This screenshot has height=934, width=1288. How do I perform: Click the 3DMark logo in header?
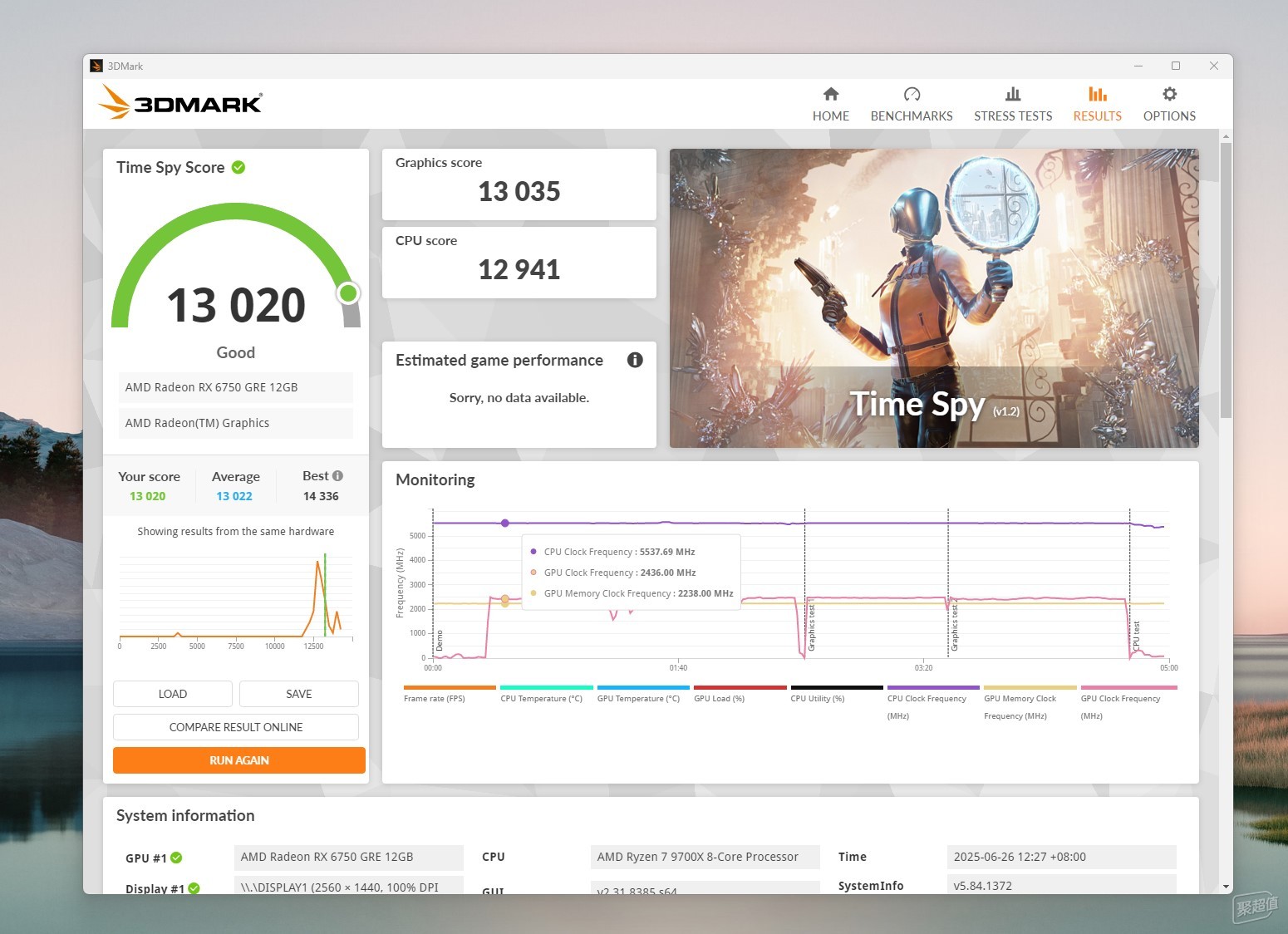tap(180, 102)
